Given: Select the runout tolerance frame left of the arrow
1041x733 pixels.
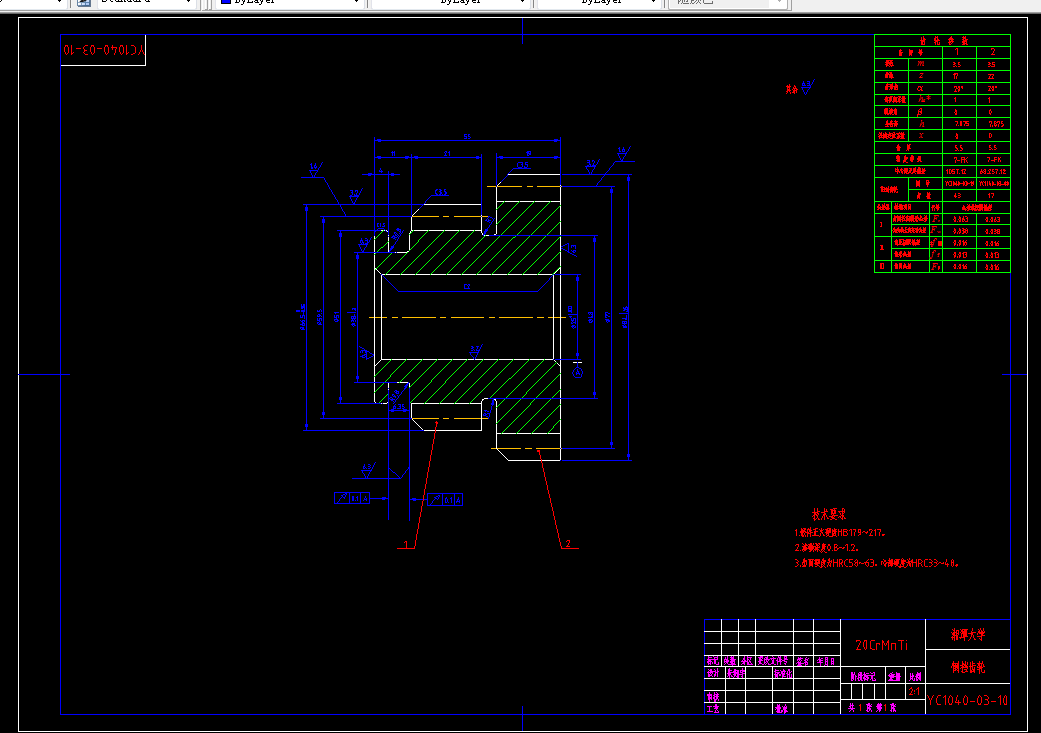Looking at the screenshot, I should [x=352, y=498].
